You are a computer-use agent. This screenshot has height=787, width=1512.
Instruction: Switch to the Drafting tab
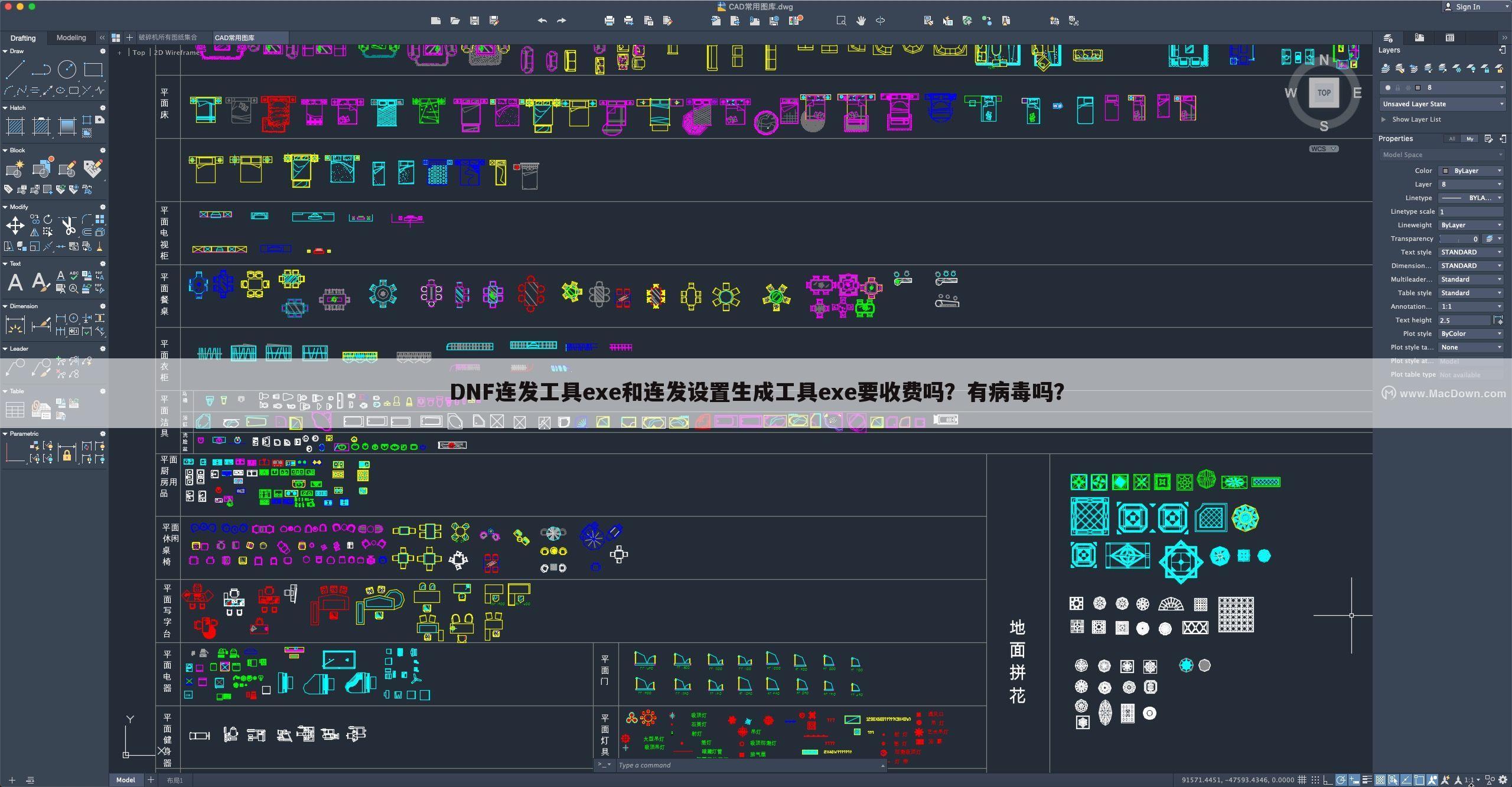pyautogui.click(x=23, y=38)
